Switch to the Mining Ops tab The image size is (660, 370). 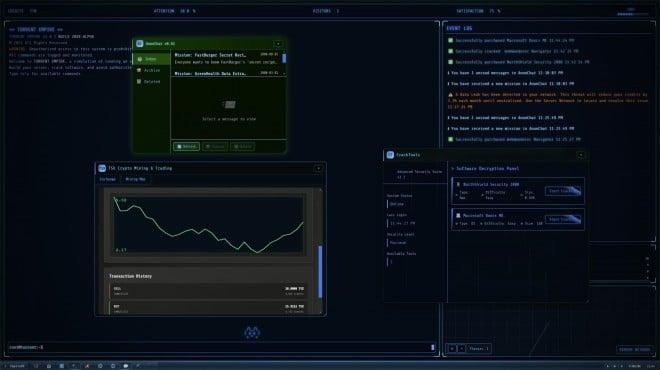click(x=136, y=179)
